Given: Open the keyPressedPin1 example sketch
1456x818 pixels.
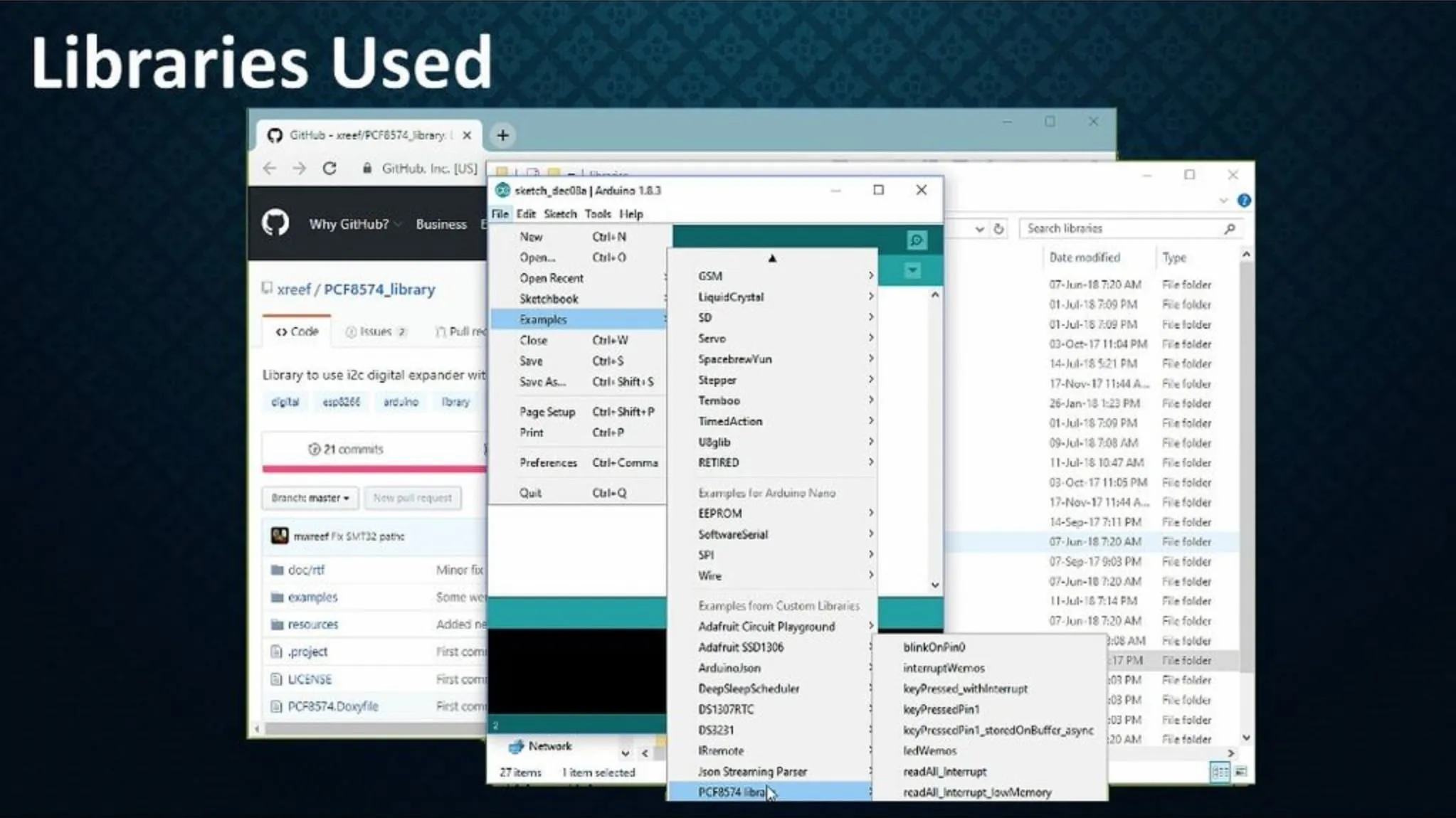Looking at the screenshot, I should tap(990, 709).
